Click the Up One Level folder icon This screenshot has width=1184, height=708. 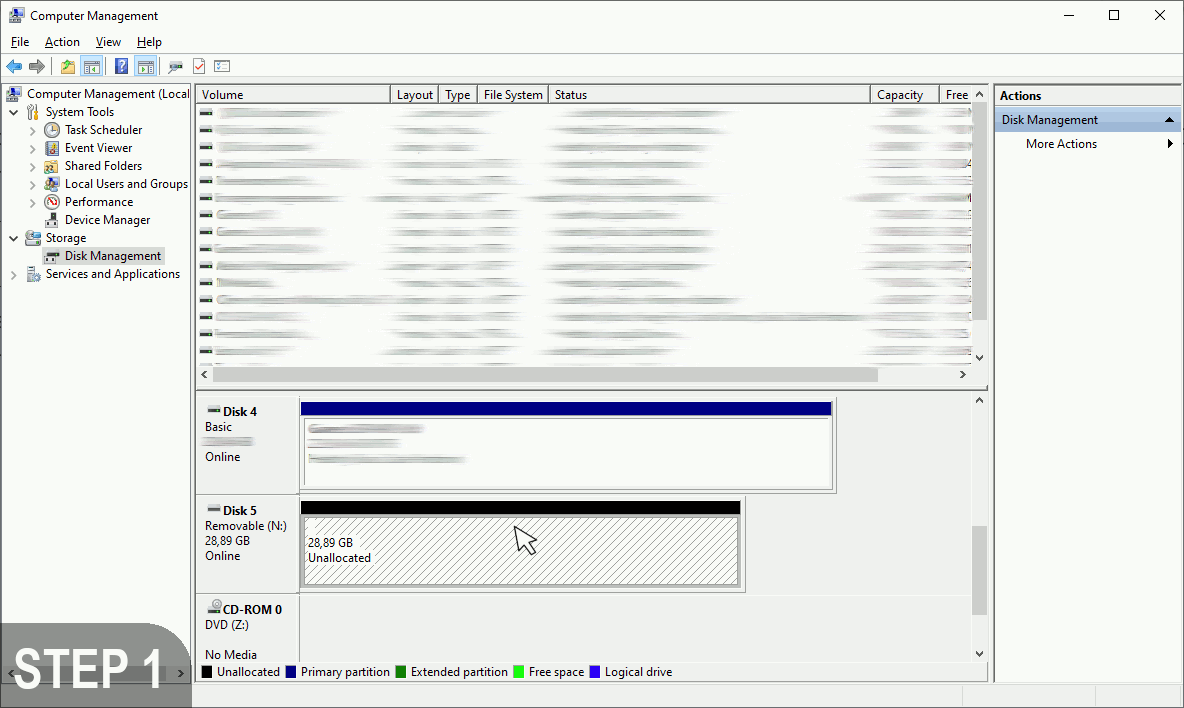tap(68, 66)
